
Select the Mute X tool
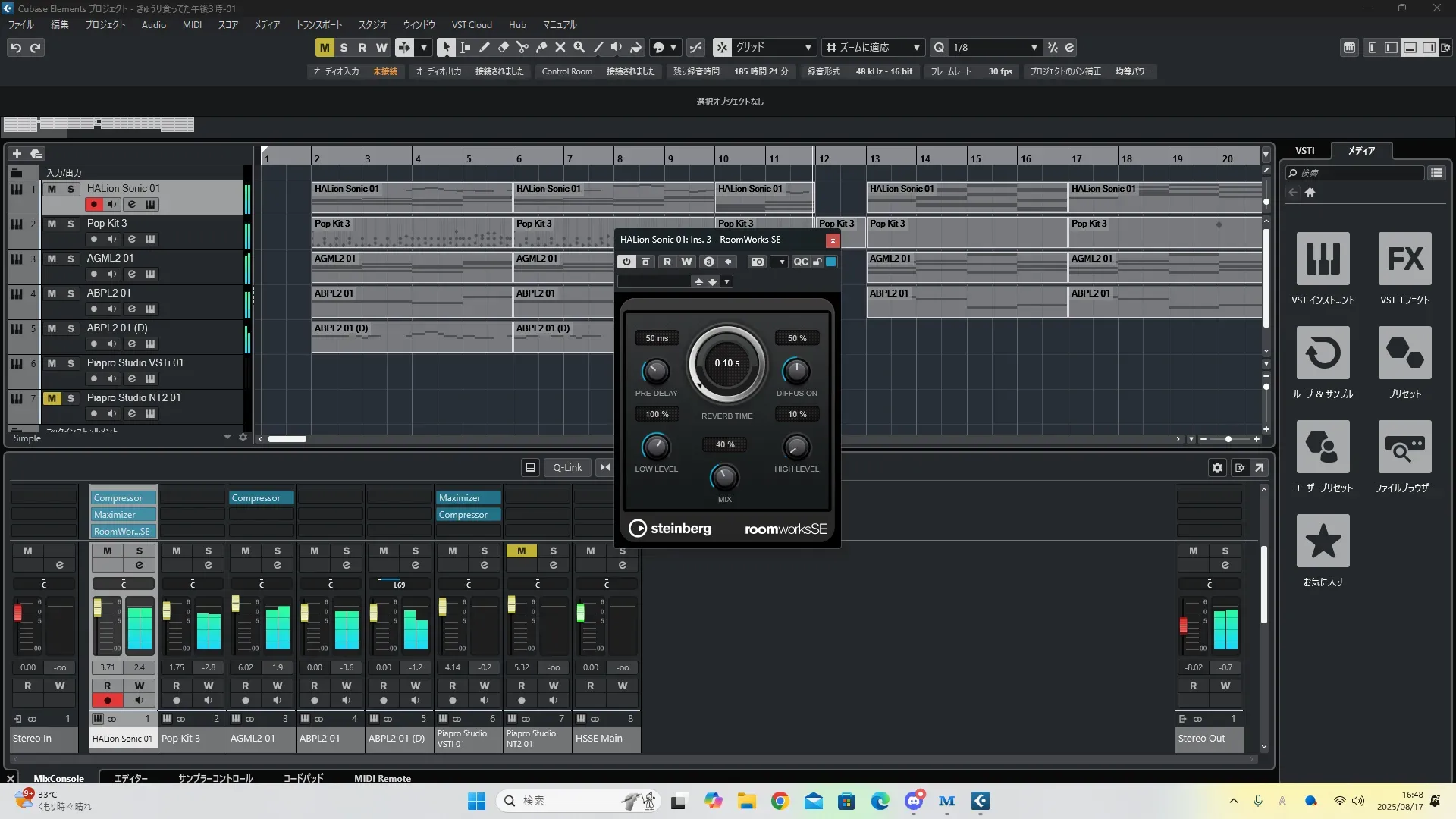(x=560, y=47)
